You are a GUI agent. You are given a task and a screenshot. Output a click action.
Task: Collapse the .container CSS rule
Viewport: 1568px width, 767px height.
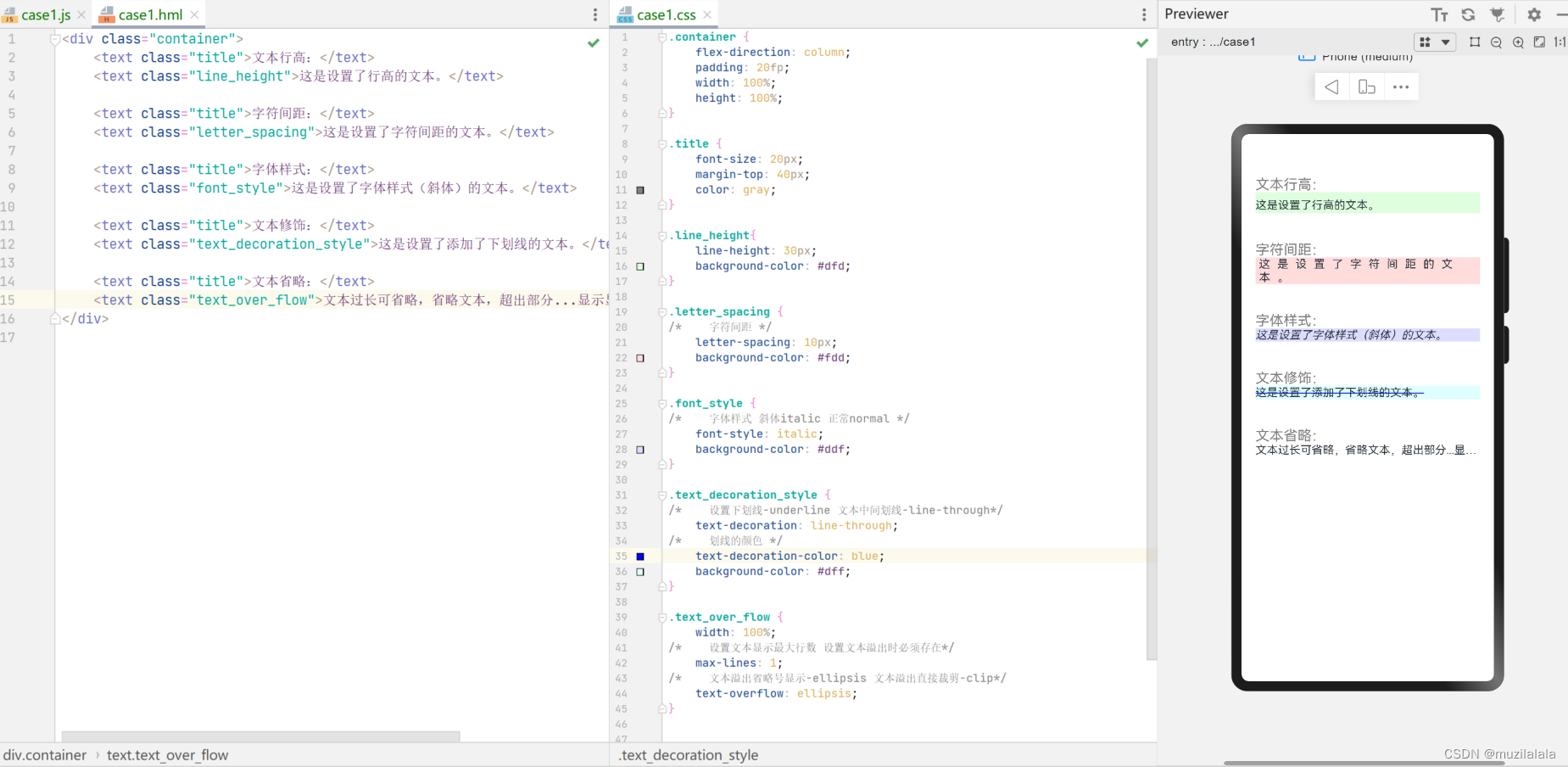[x=662, y=37]
